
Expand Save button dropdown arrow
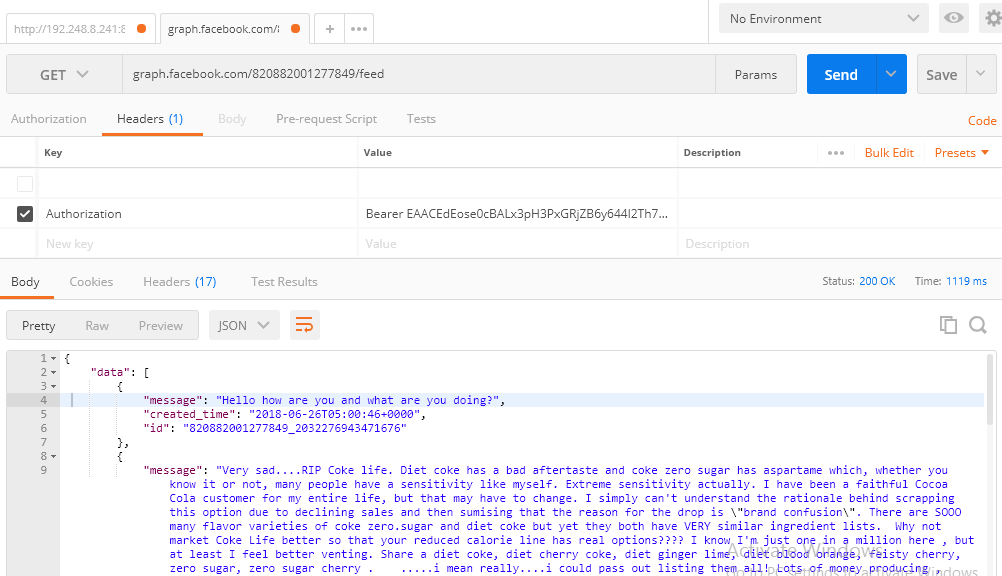pos(981,74)
